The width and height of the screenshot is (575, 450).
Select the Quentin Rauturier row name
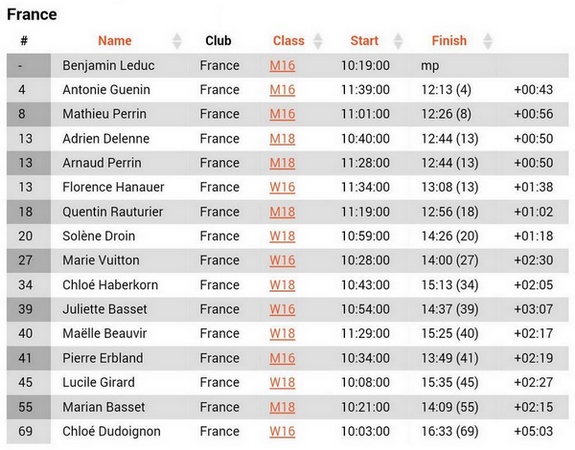pyautogui.click(x=113, y=212)
